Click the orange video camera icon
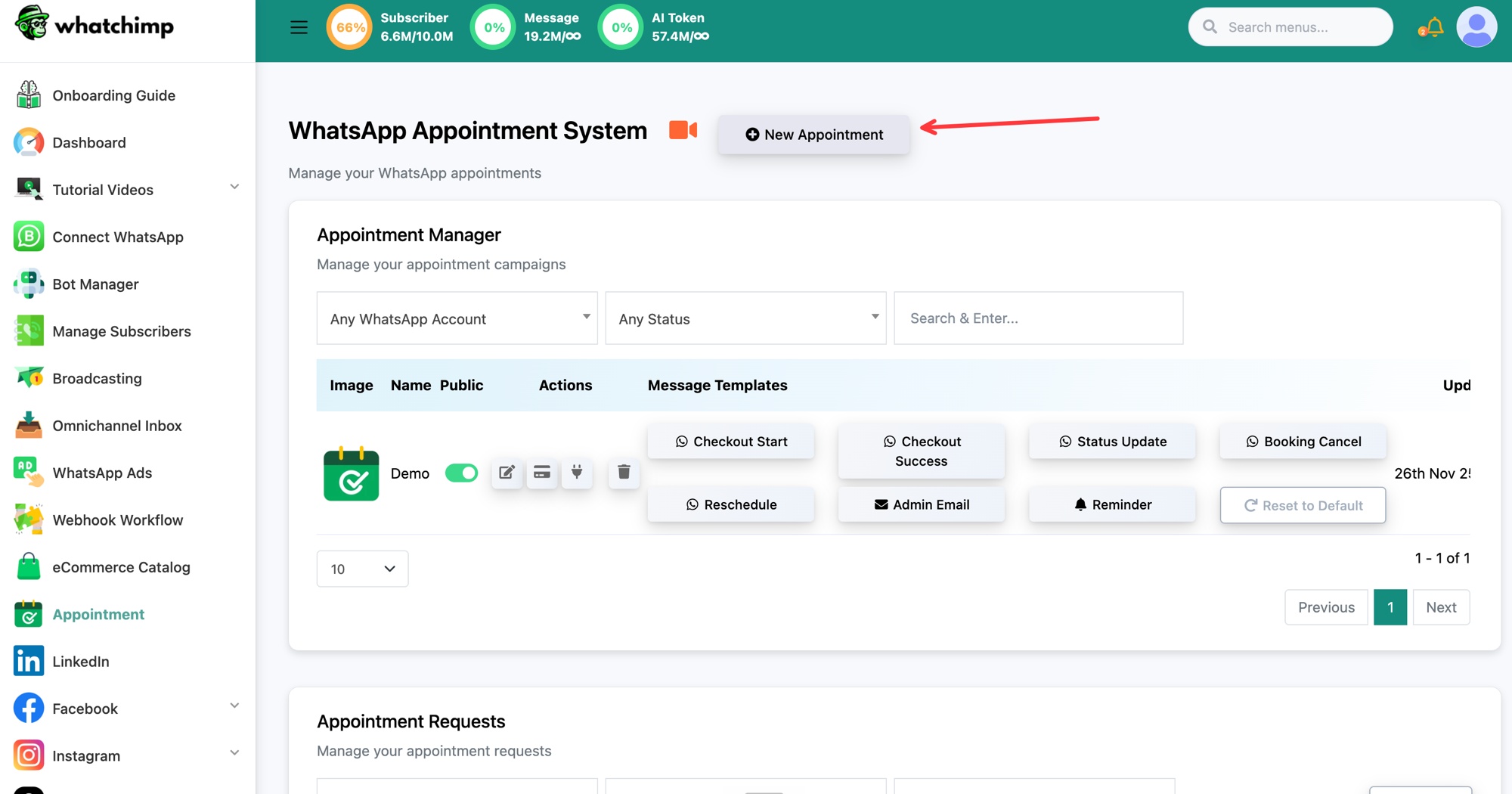The height and width of the screenshot is (794, 1512). click(x=683, y=130)
